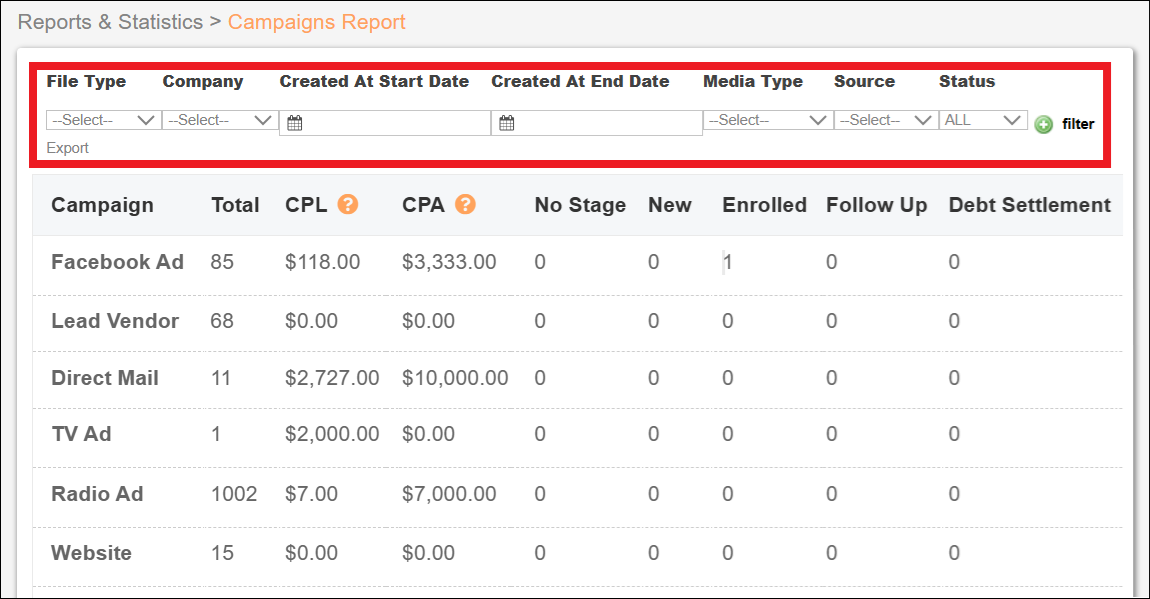
Task: Click TV Ad CPL $2,000.00
Action: (332, 434)
